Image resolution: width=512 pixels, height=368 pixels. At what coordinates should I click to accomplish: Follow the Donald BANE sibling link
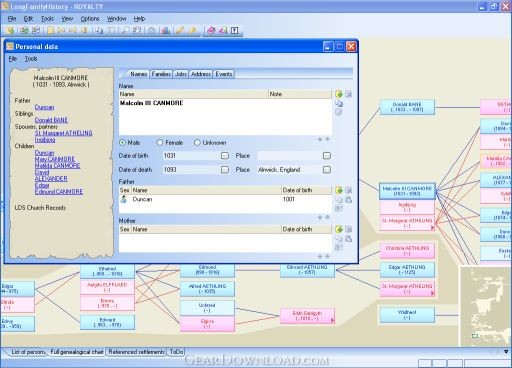click(x=51, y=120)
